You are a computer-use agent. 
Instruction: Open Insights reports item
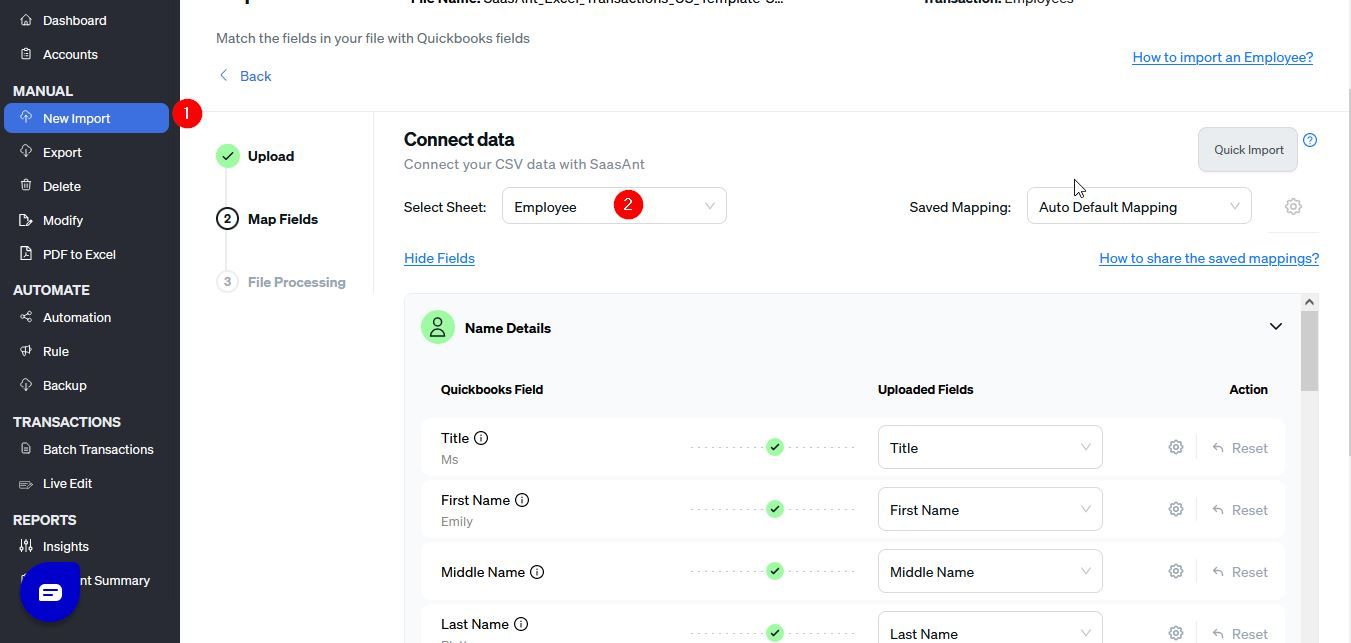(x=66, y=546)
